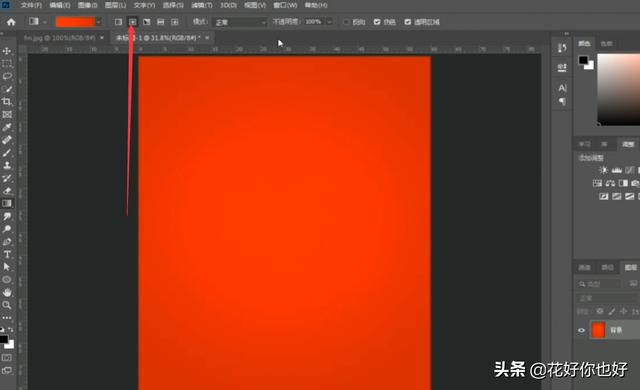
Task: Click the Home icon in options bar
Action: click(x=11, y=22)
